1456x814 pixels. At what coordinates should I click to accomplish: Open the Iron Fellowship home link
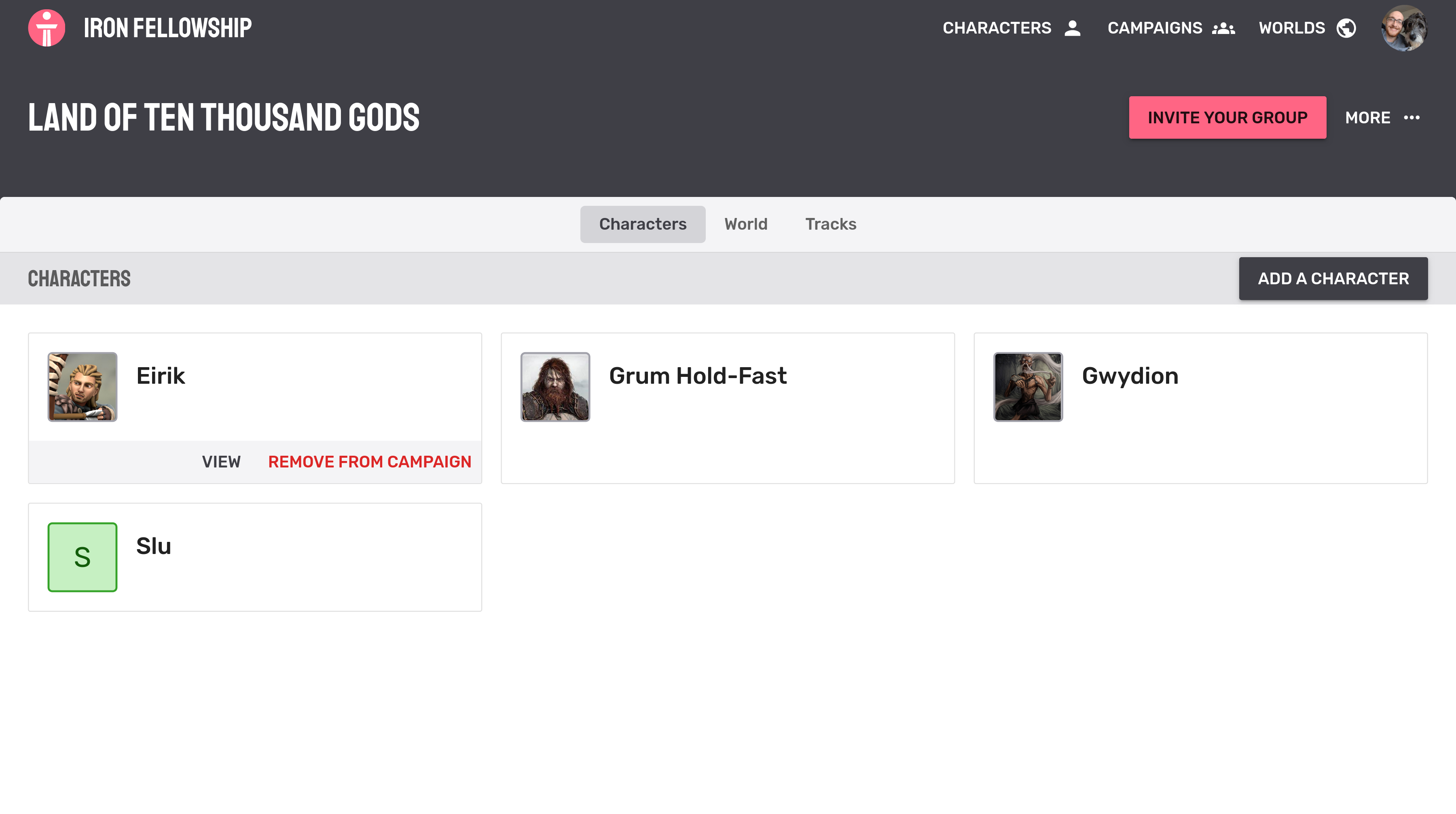coord(167,27)
